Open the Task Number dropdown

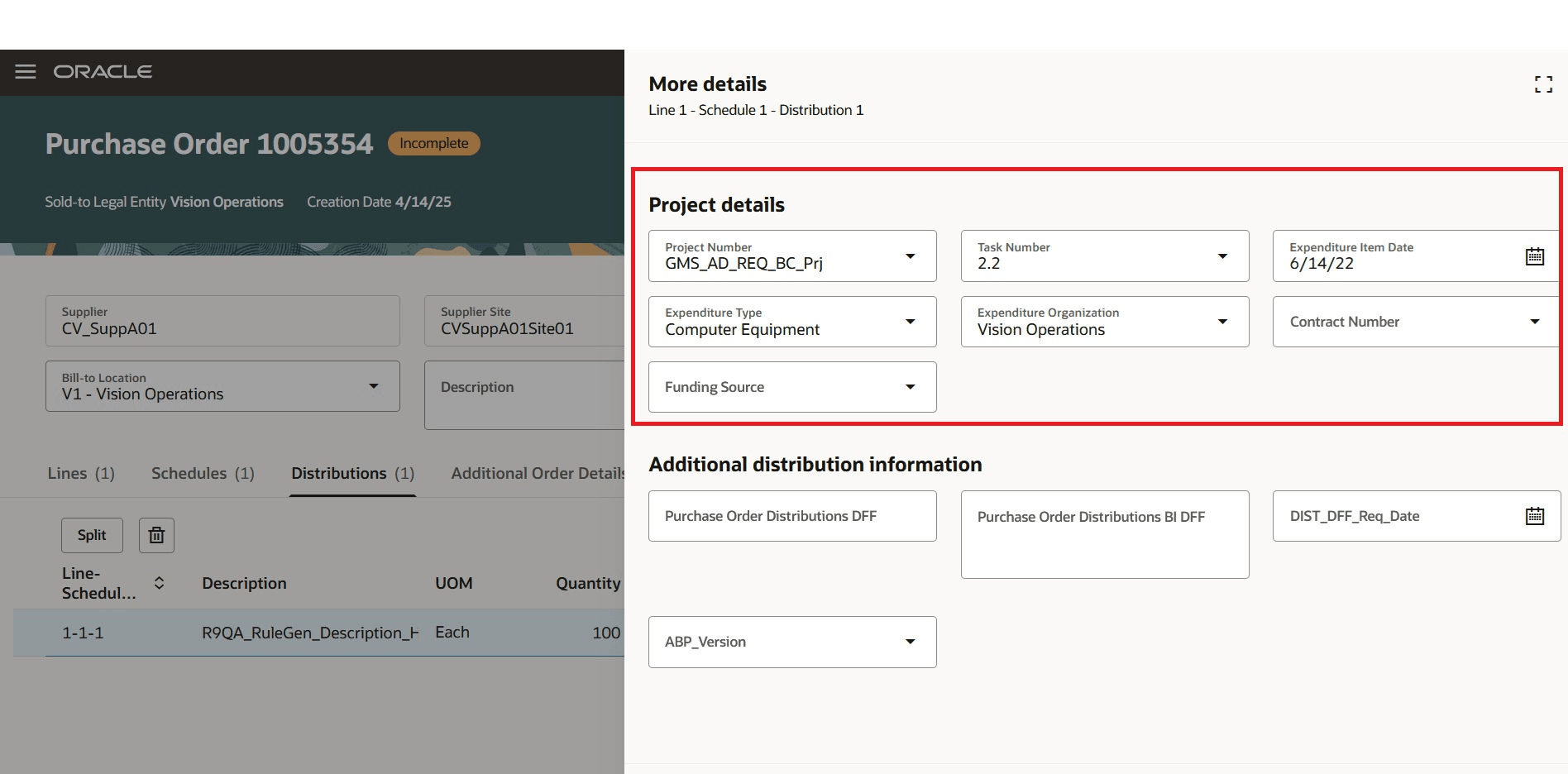pyautogui.click(x=1221, y=256)
